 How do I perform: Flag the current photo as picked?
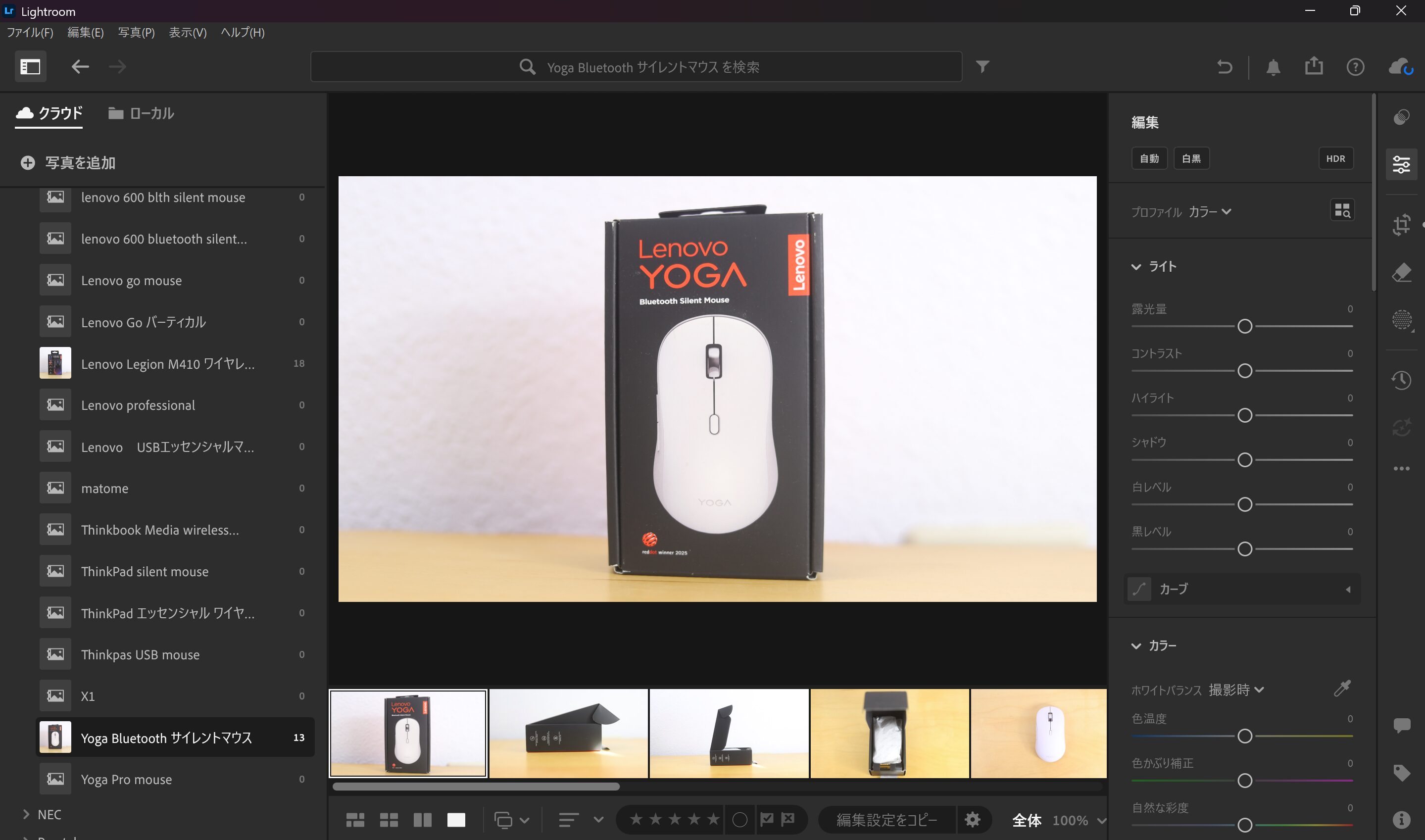click(x=767, y=819)
